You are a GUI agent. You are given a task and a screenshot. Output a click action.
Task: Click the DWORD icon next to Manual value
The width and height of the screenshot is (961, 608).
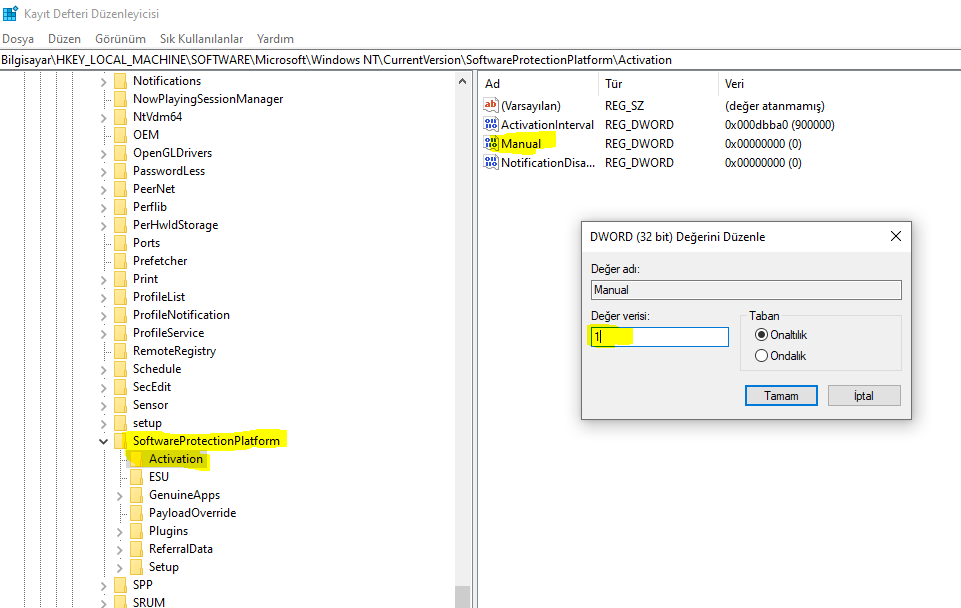tap(491, 144)
